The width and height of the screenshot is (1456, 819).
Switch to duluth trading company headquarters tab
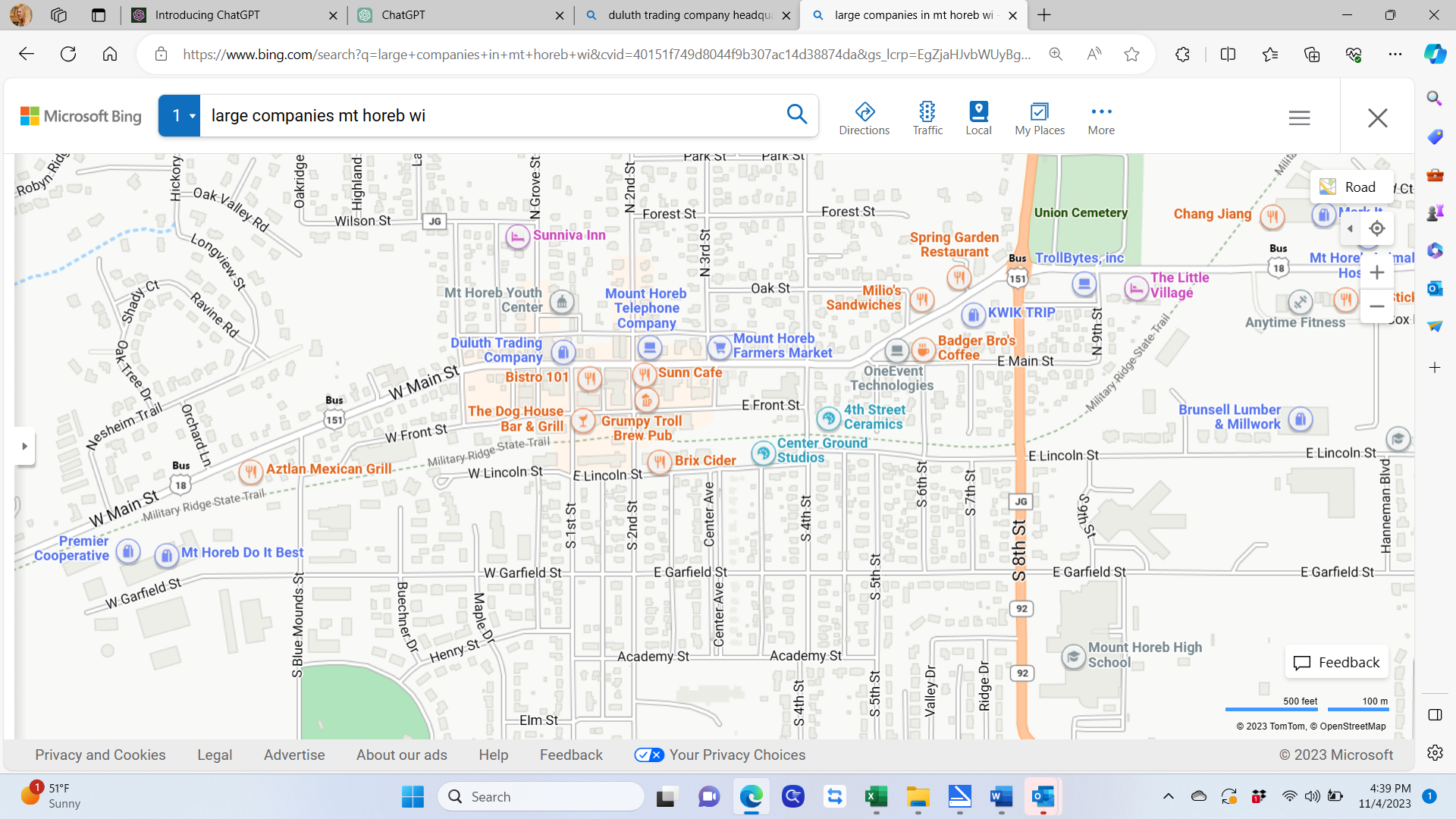pyautogui.click(x=687, y=15)
